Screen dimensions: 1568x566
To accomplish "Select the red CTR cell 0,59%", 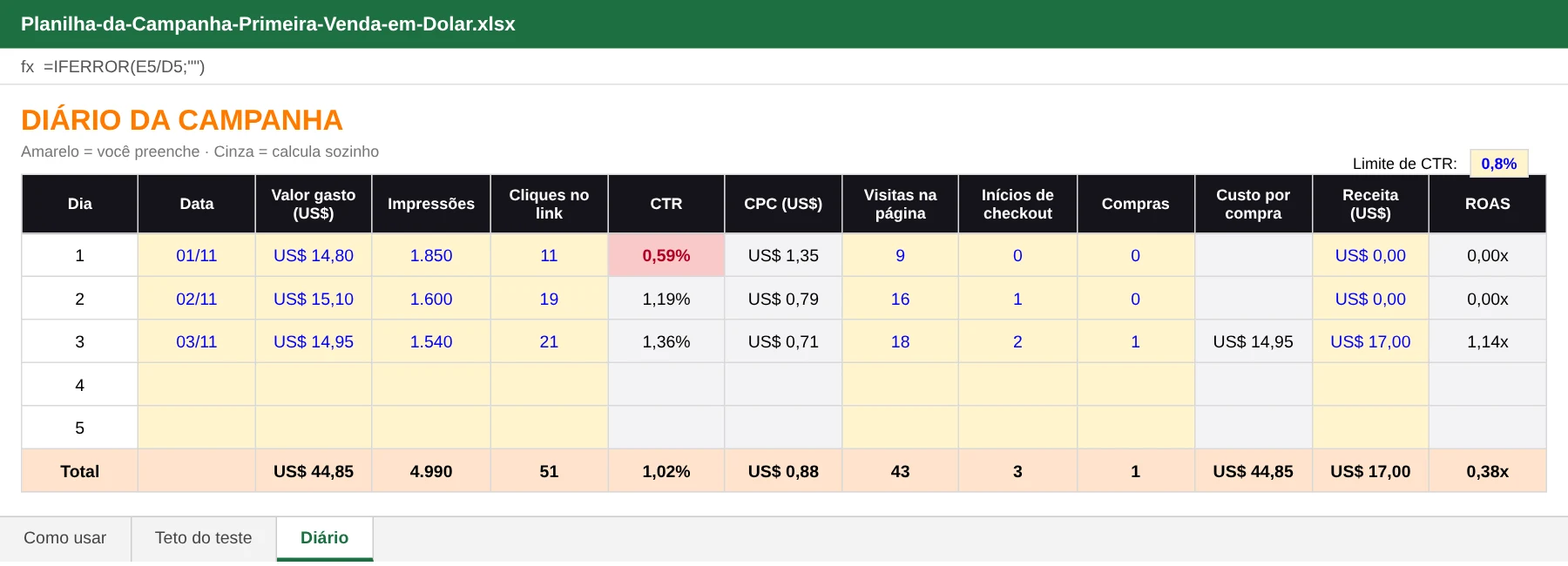I will [666, 255].
